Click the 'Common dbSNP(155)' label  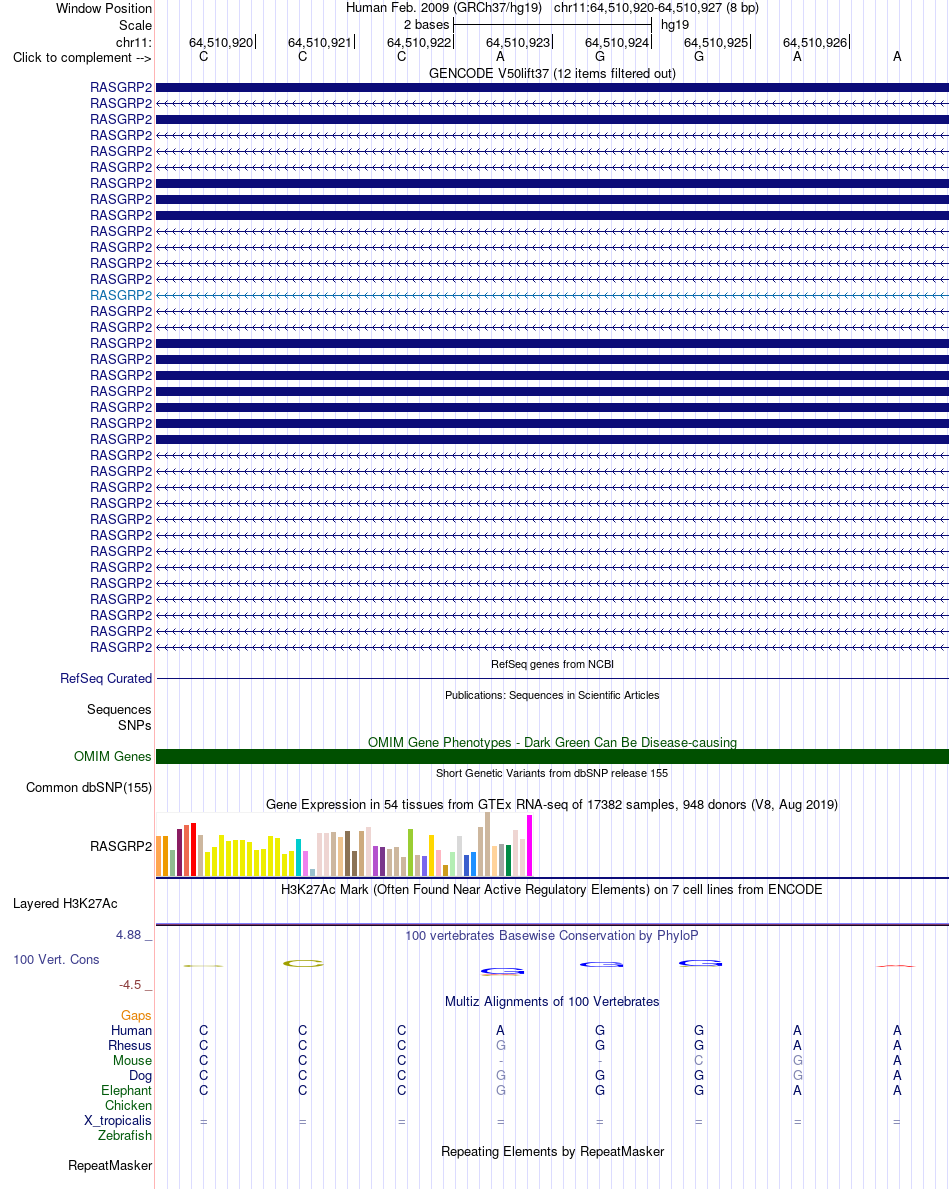pyautogui.click(x=89, y=788)
